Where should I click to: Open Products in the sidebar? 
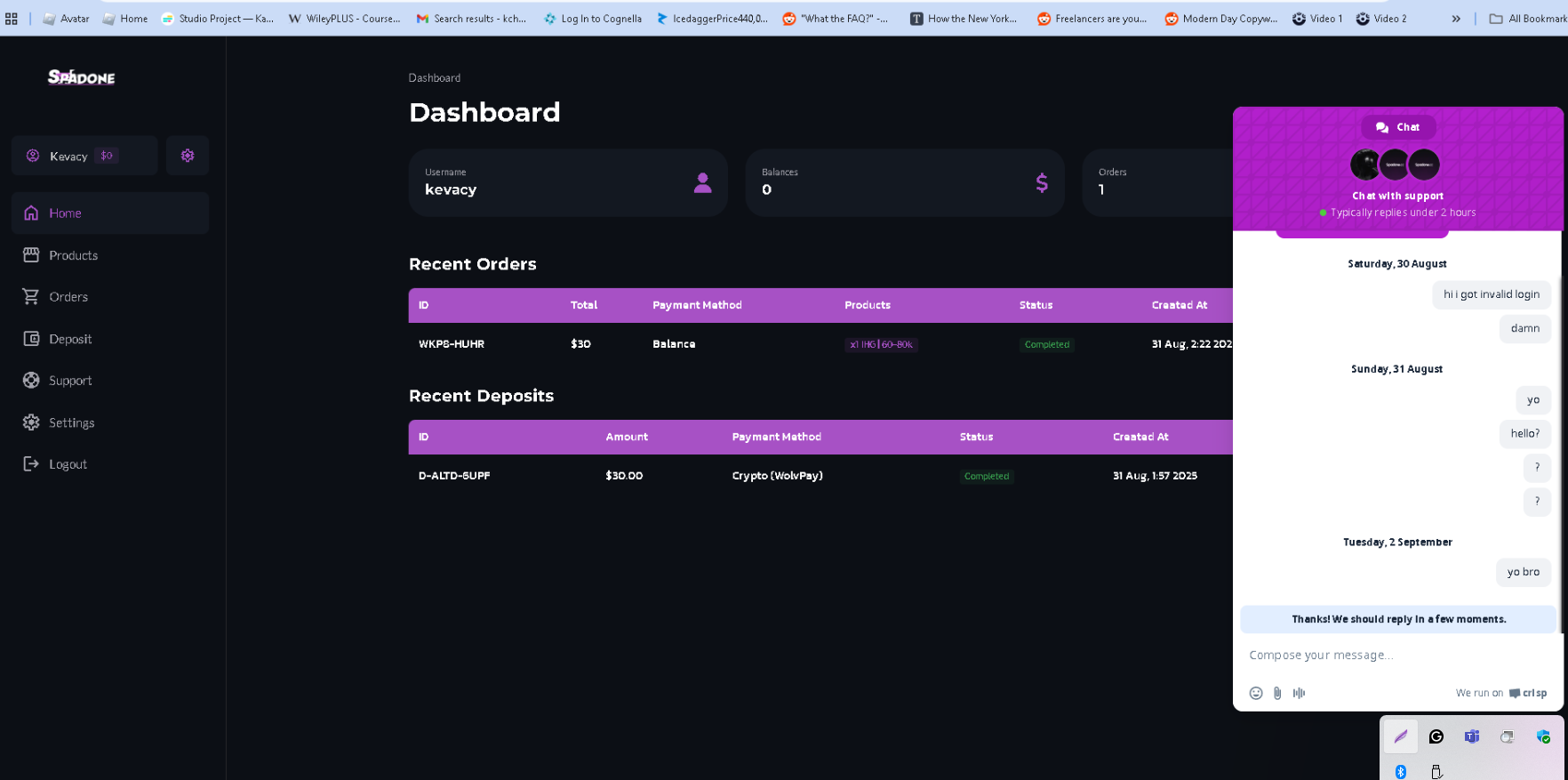pyautogui.click(x=110, y=255)
